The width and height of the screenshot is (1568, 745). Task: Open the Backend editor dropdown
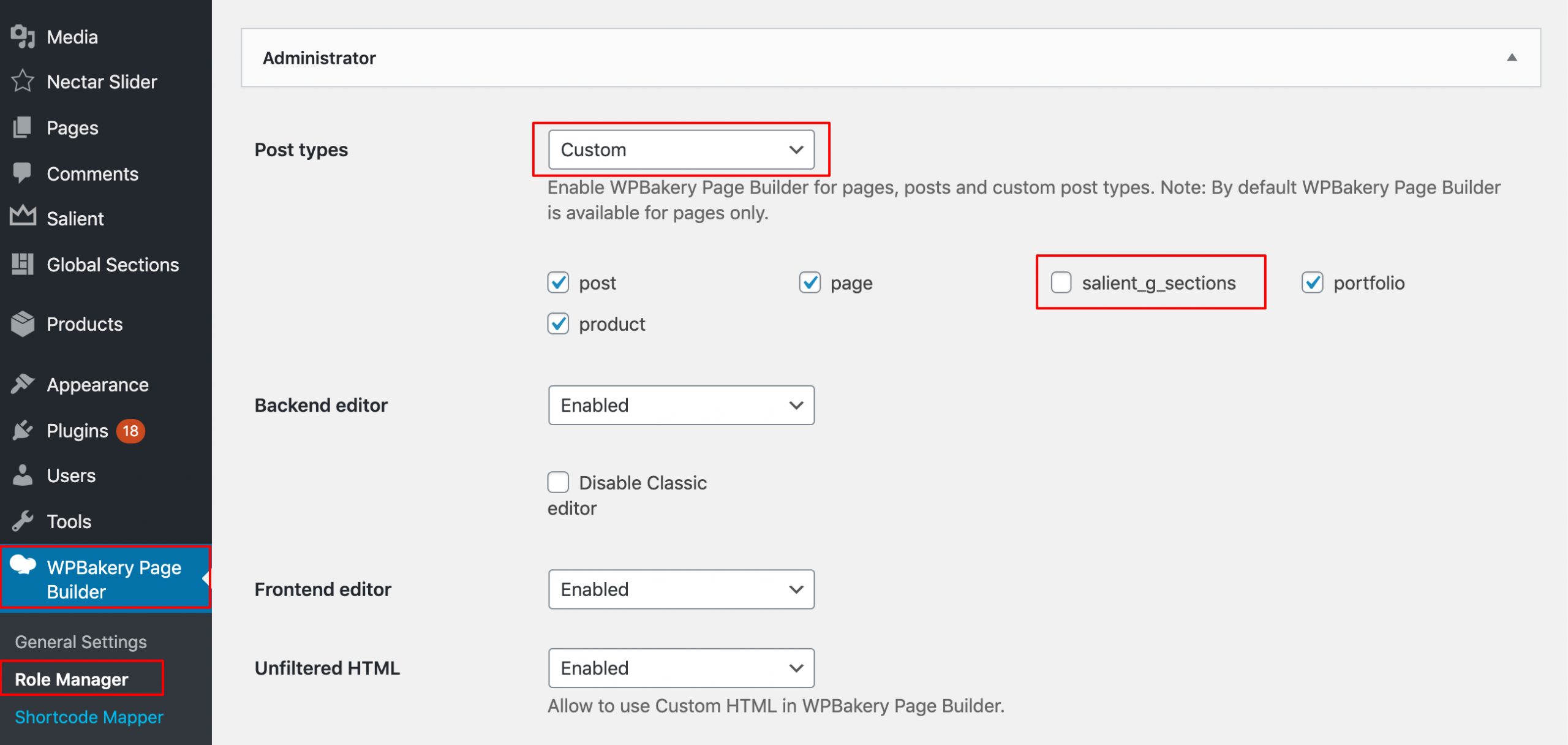681,405
